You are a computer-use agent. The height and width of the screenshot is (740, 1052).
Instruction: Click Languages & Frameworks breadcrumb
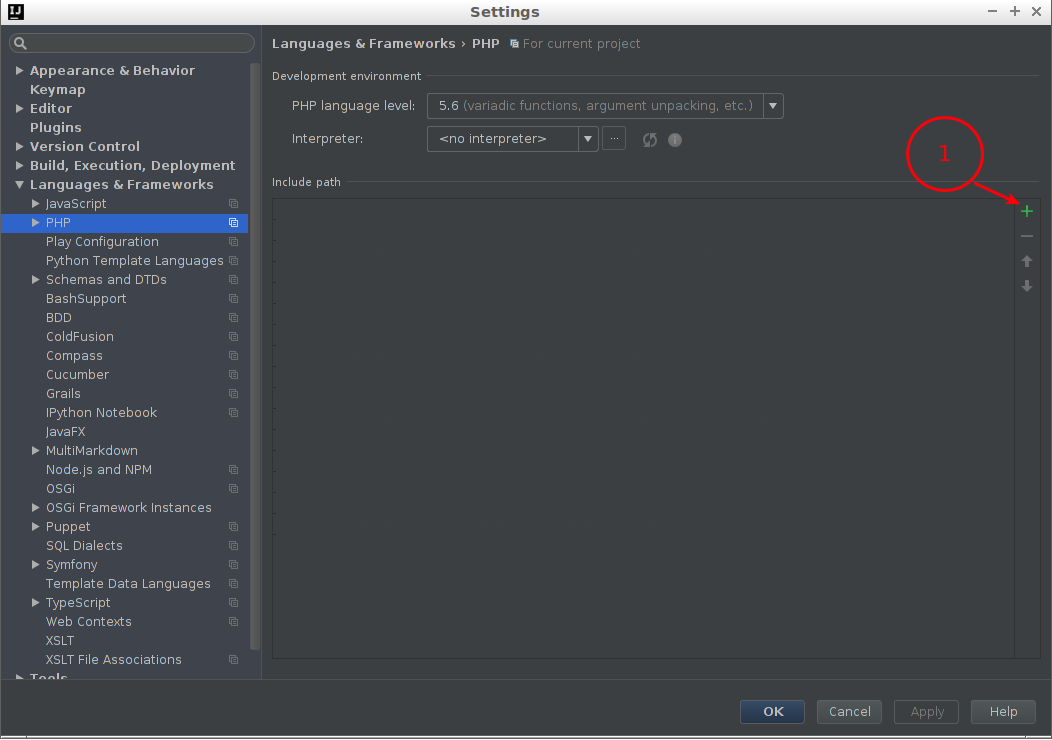(x=363, y=44)
